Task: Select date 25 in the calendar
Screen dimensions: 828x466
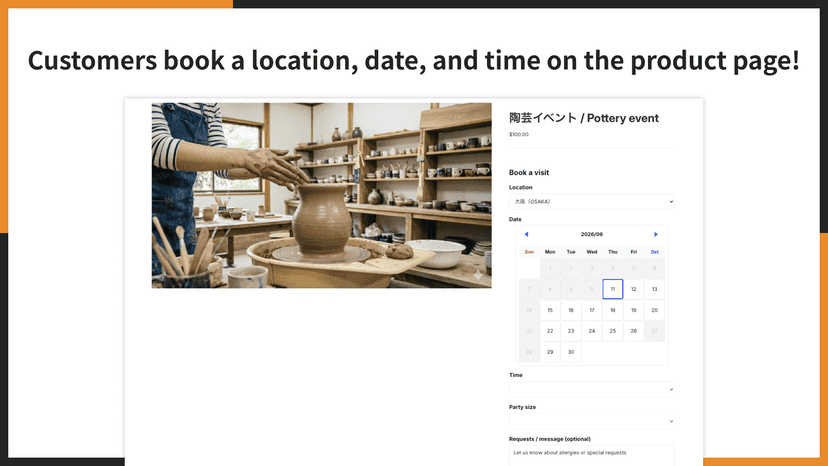Action: point(613,331)
